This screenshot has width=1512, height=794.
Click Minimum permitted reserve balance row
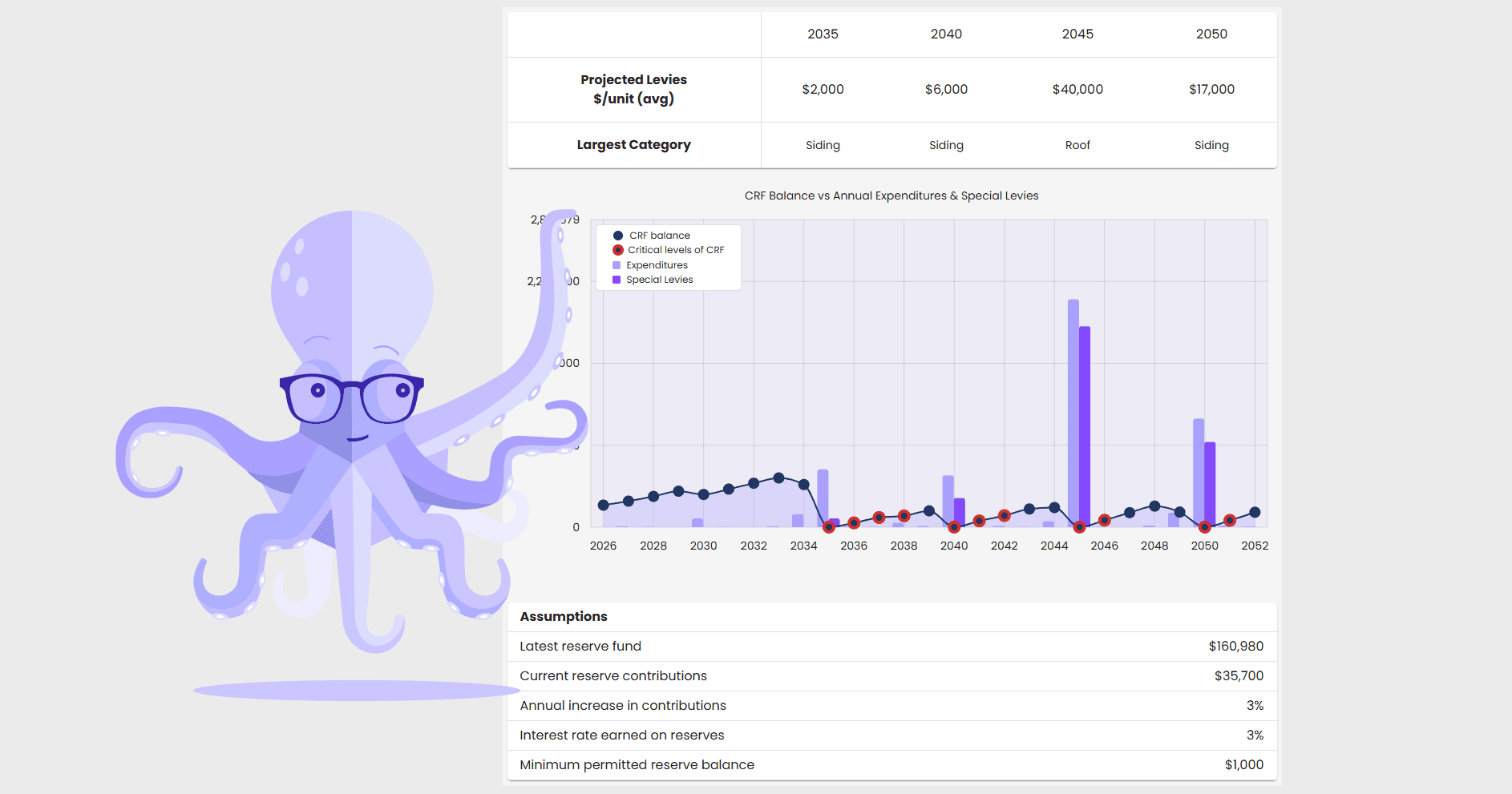coord(891,765)
